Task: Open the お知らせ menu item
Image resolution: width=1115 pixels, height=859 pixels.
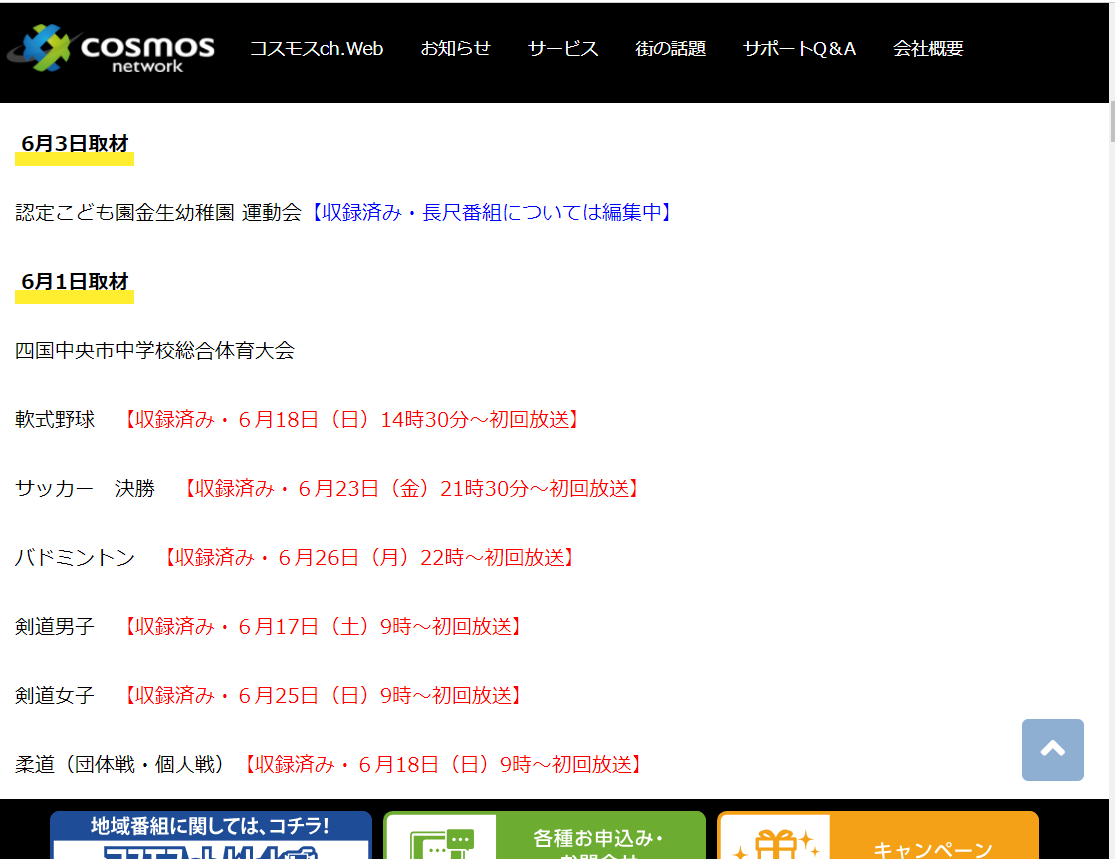Action: point(456,49)
